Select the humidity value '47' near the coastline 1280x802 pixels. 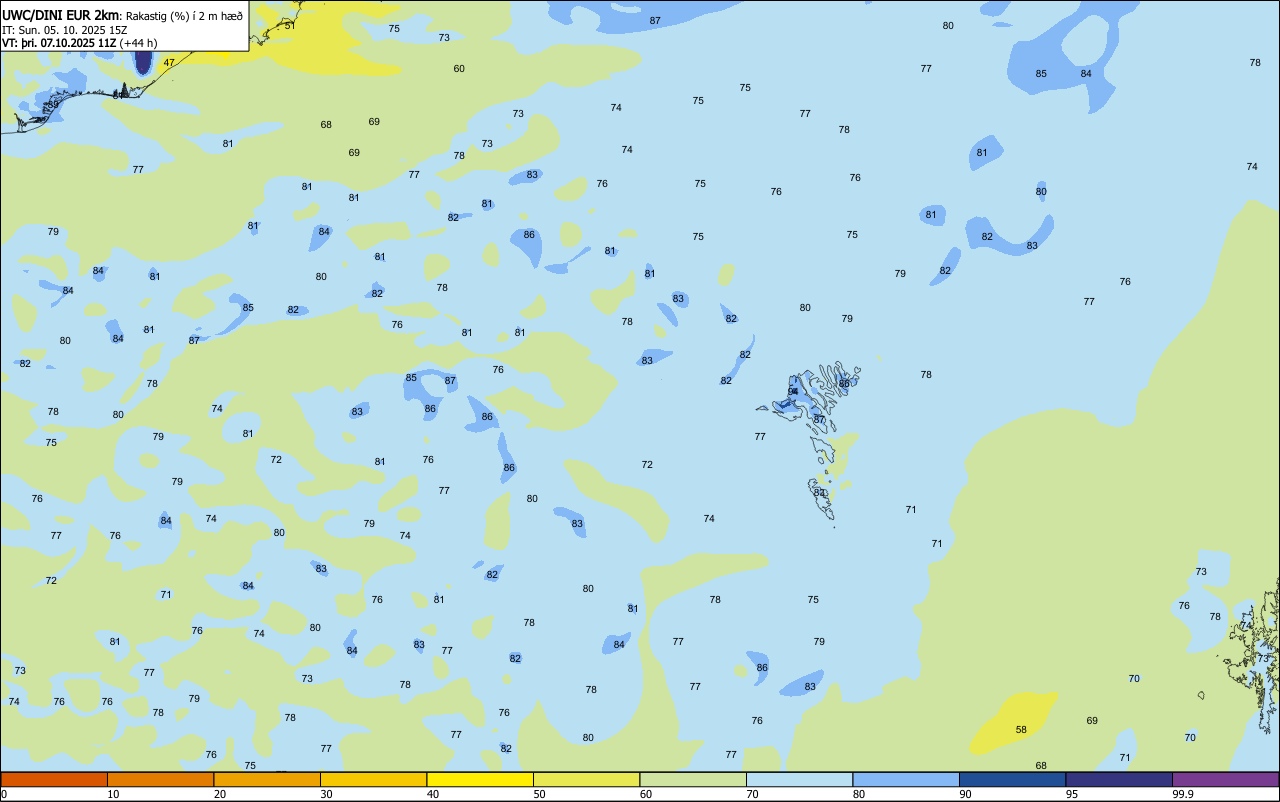(x=169, y=62)
